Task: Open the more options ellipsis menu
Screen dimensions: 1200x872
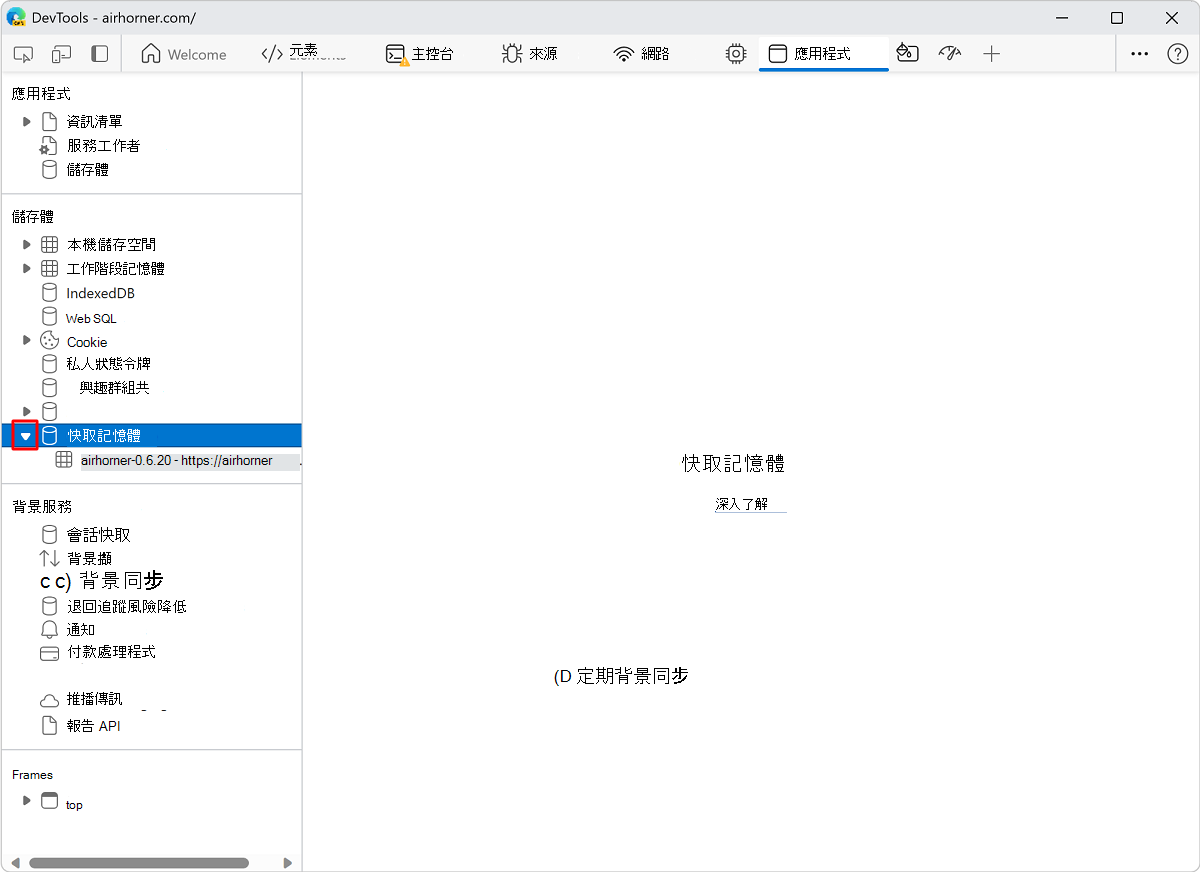Action: click(1139, 54)
